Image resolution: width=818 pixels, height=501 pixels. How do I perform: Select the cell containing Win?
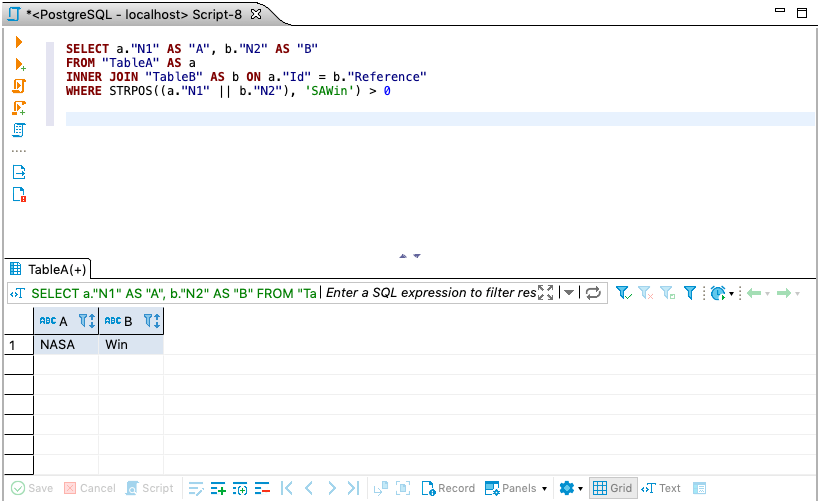[x=131, y=344]
